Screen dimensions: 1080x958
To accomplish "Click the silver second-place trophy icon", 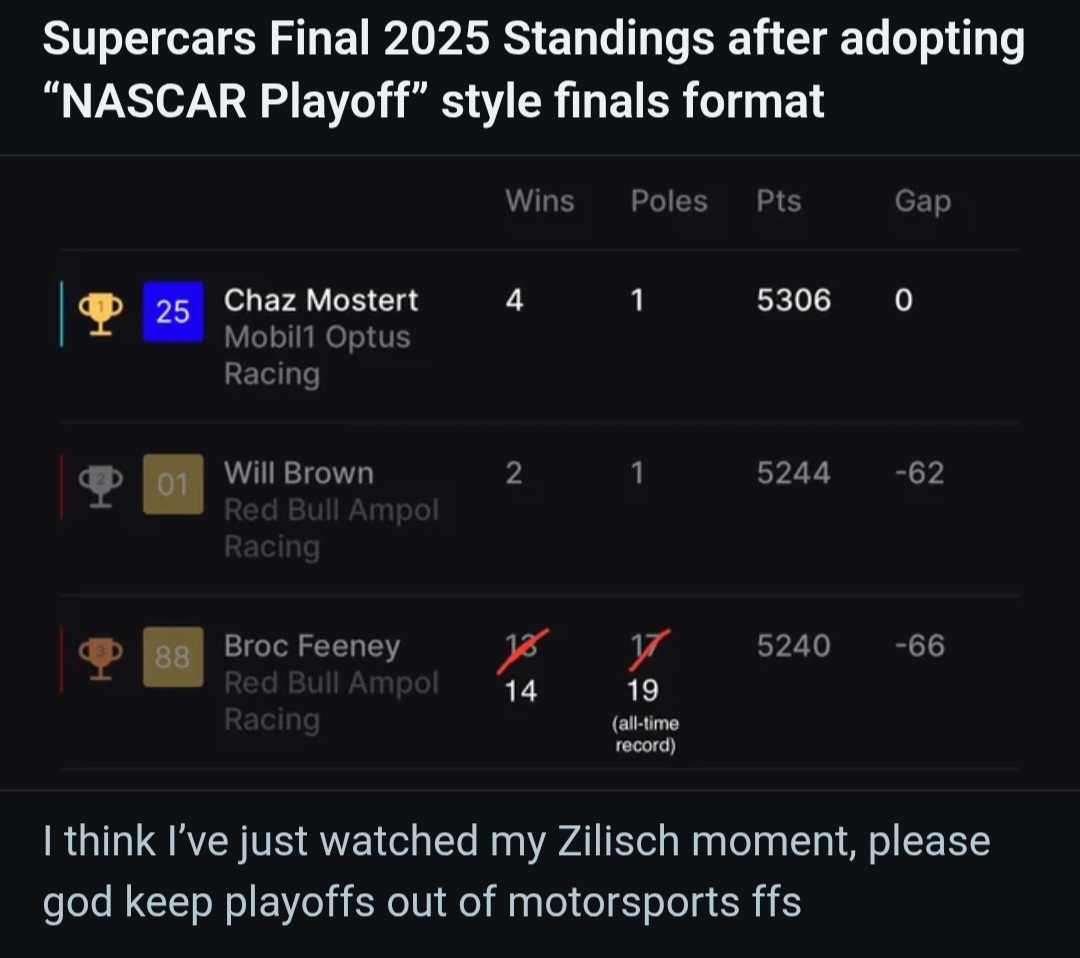I will pos(101,485).
